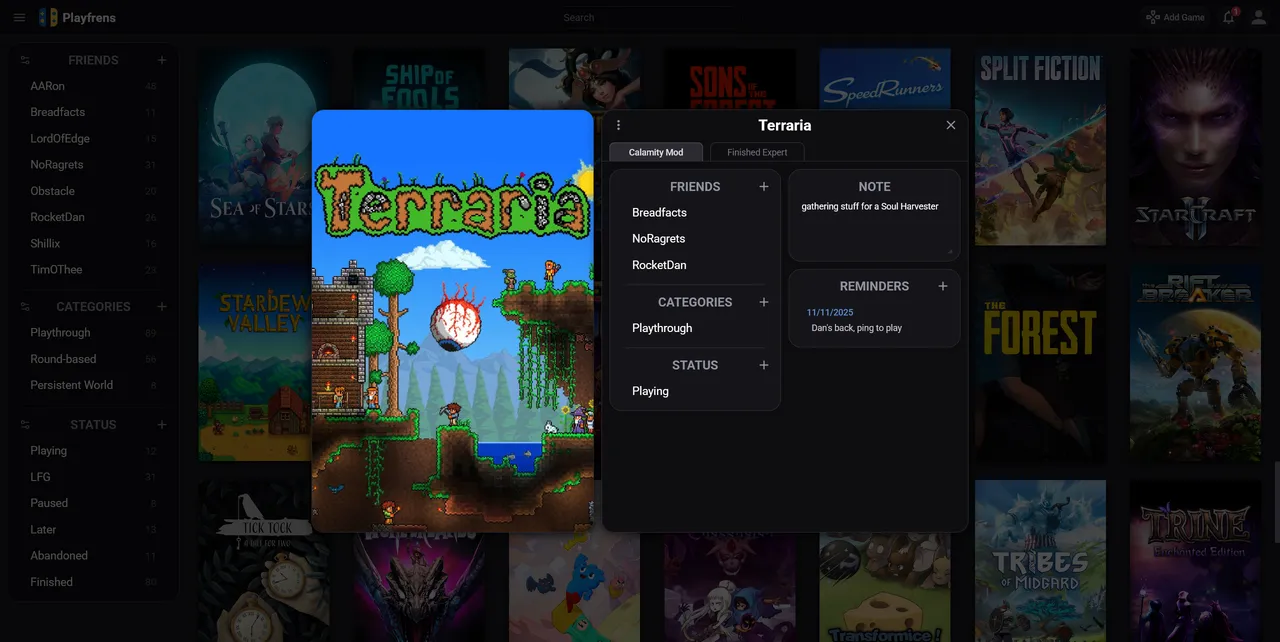The image size is (1280, 642).
Task: Click the page vertical scrollbar thumb
Action: click(1275, 502)
